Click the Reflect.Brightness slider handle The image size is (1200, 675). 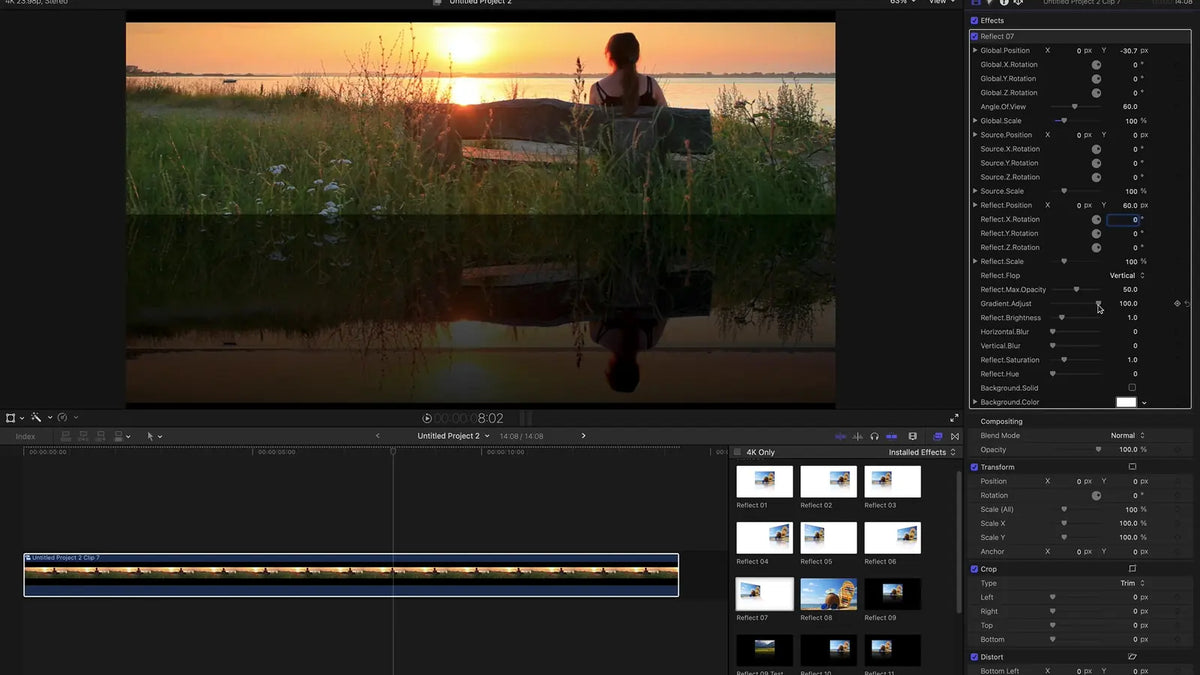click(x=1062, y=318)
